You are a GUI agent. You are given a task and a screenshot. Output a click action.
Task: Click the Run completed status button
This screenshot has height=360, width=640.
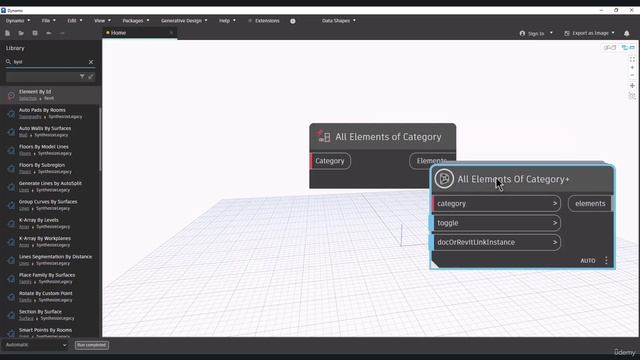(92, 345)
